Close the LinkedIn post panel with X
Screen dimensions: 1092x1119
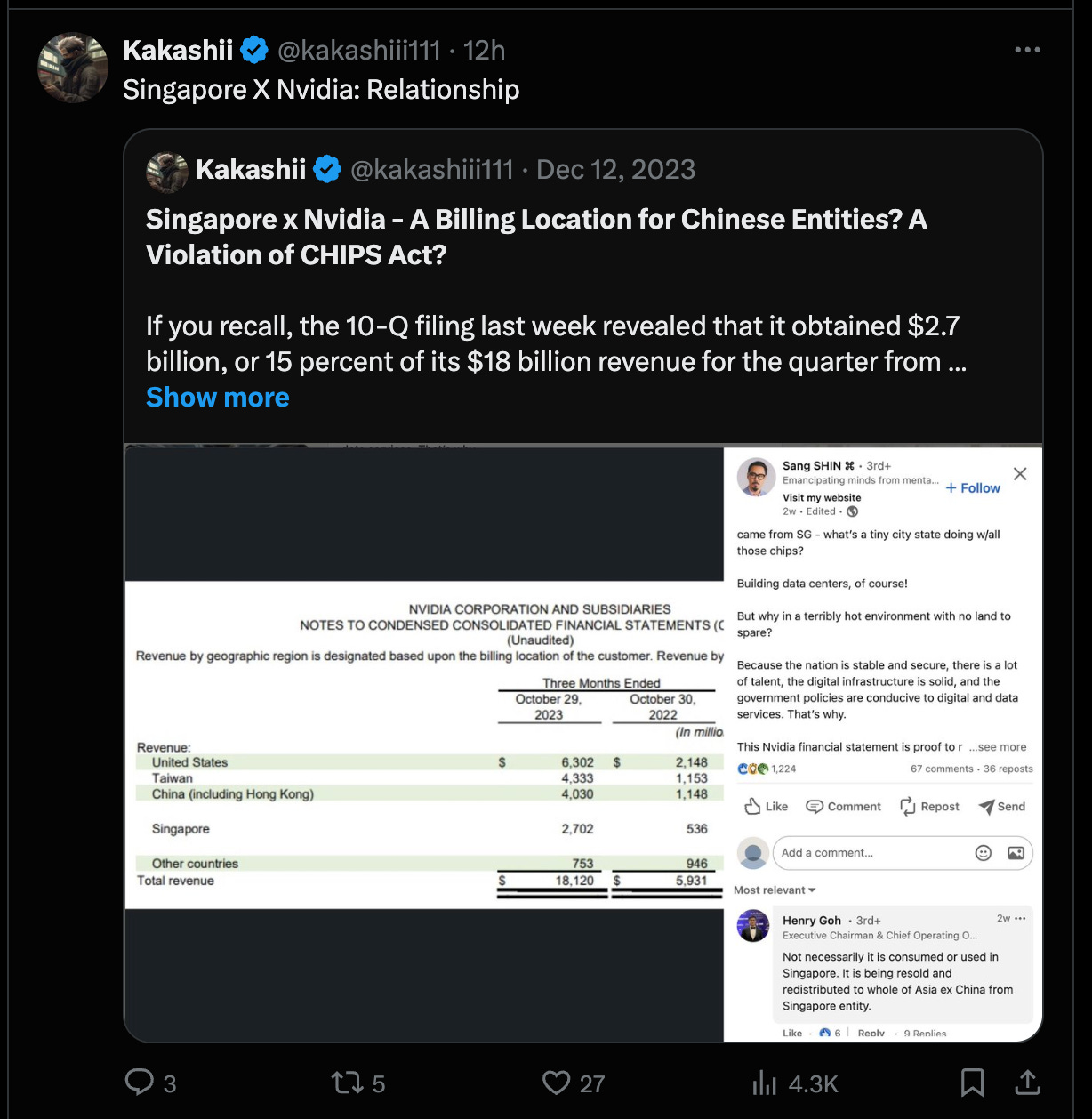(1020, 474)
